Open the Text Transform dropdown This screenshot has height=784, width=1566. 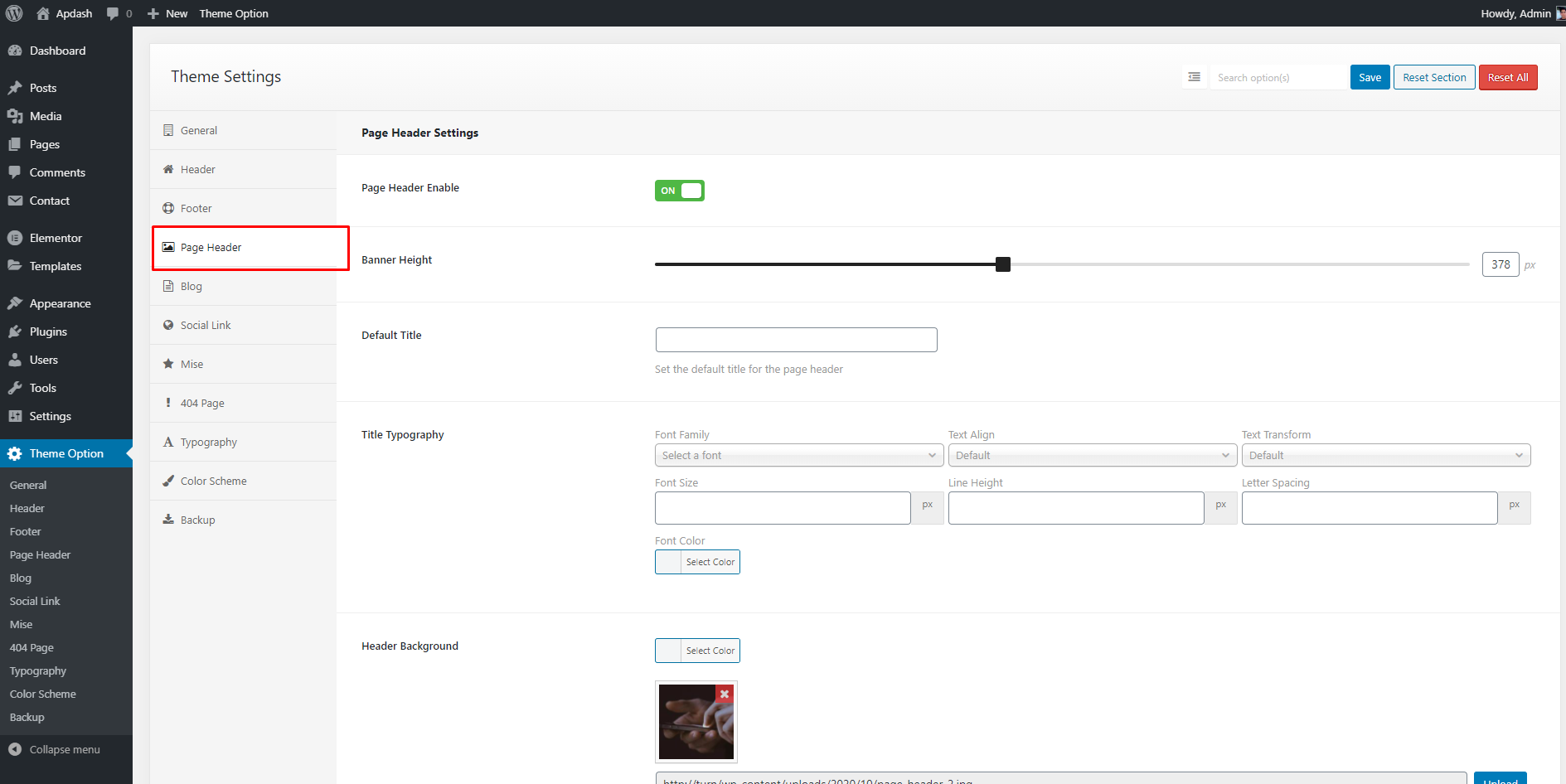(x=1385, y=455)
